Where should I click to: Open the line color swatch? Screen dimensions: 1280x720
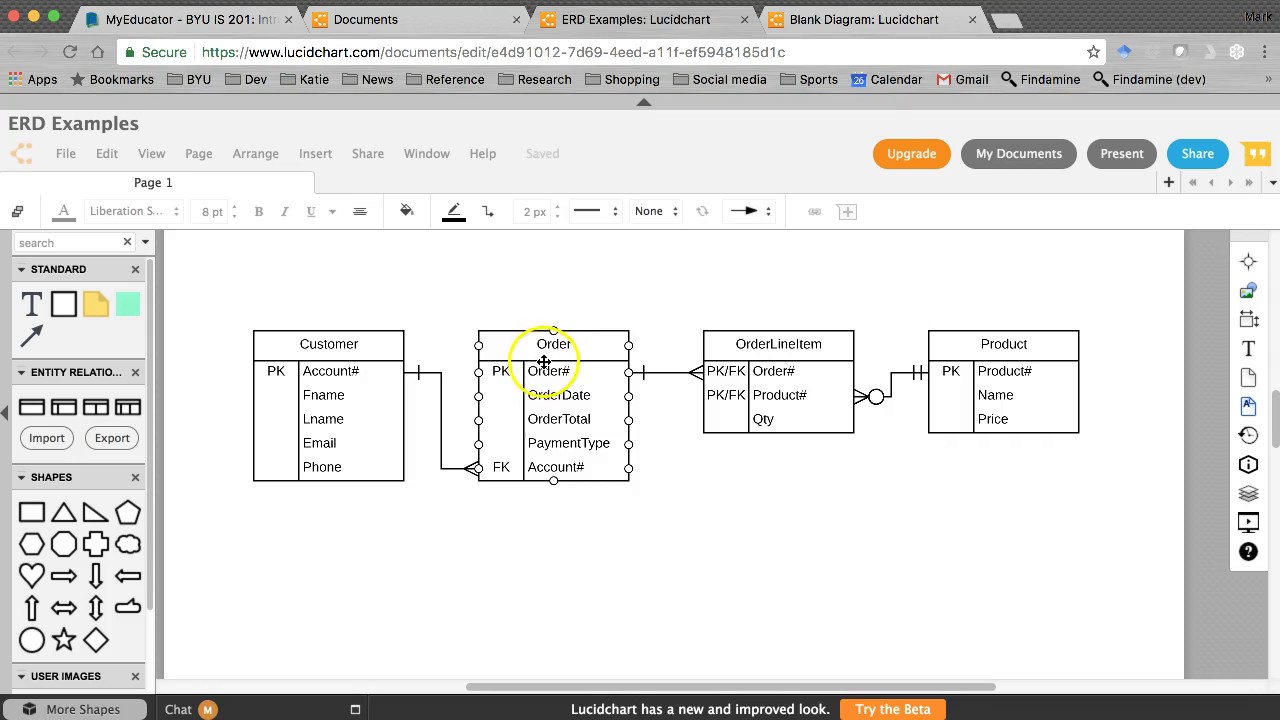pyautogui.click(x=454, y=211)
